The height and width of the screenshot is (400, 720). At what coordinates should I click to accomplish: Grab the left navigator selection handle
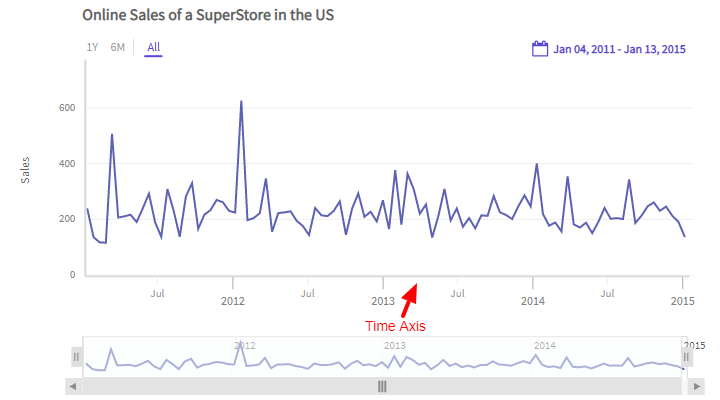[x=76, y=357]
